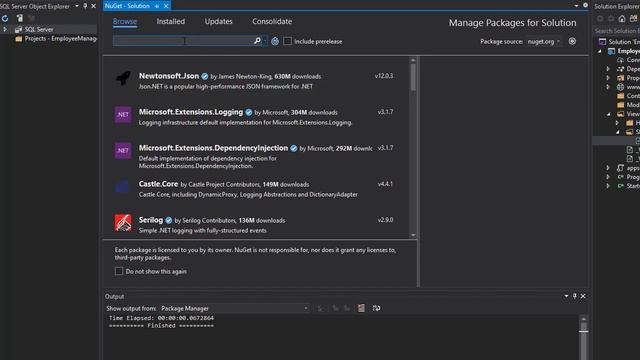Pin the Output panel
Viewport: 640px width, 360px height.
point(575,296)
